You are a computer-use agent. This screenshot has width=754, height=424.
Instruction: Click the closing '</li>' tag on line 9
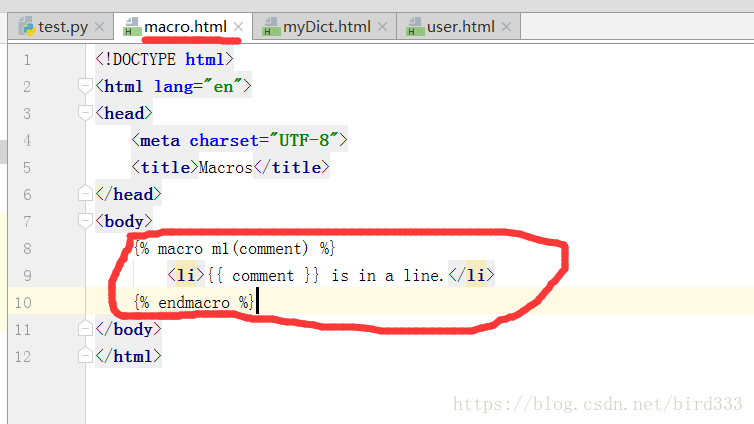point(471,275)
